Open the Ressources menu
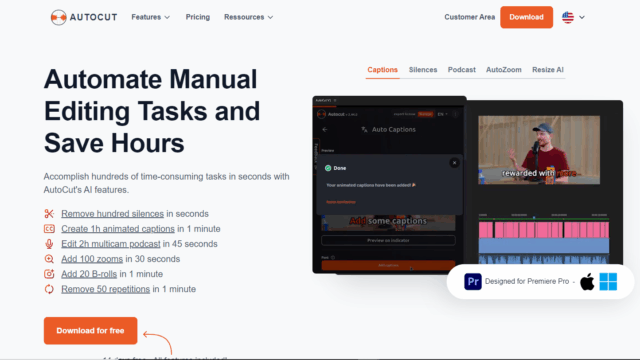640x360 pixels. (x=249, y=17)
